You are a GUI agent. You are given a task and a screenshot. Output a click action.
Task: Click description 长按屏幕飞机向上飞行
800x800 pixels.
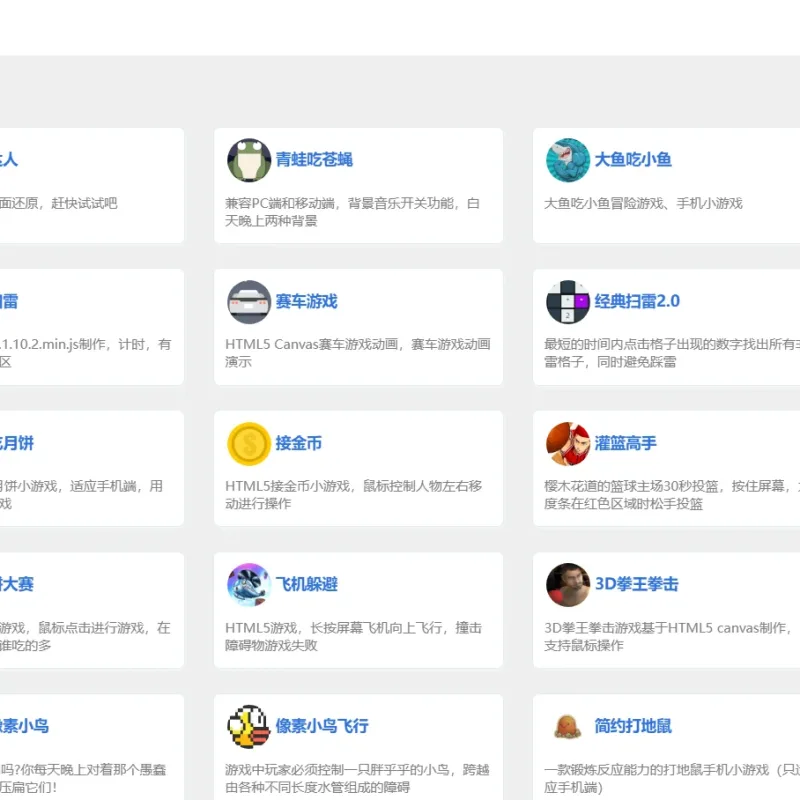pyautogui.click(x=376, y=628)
